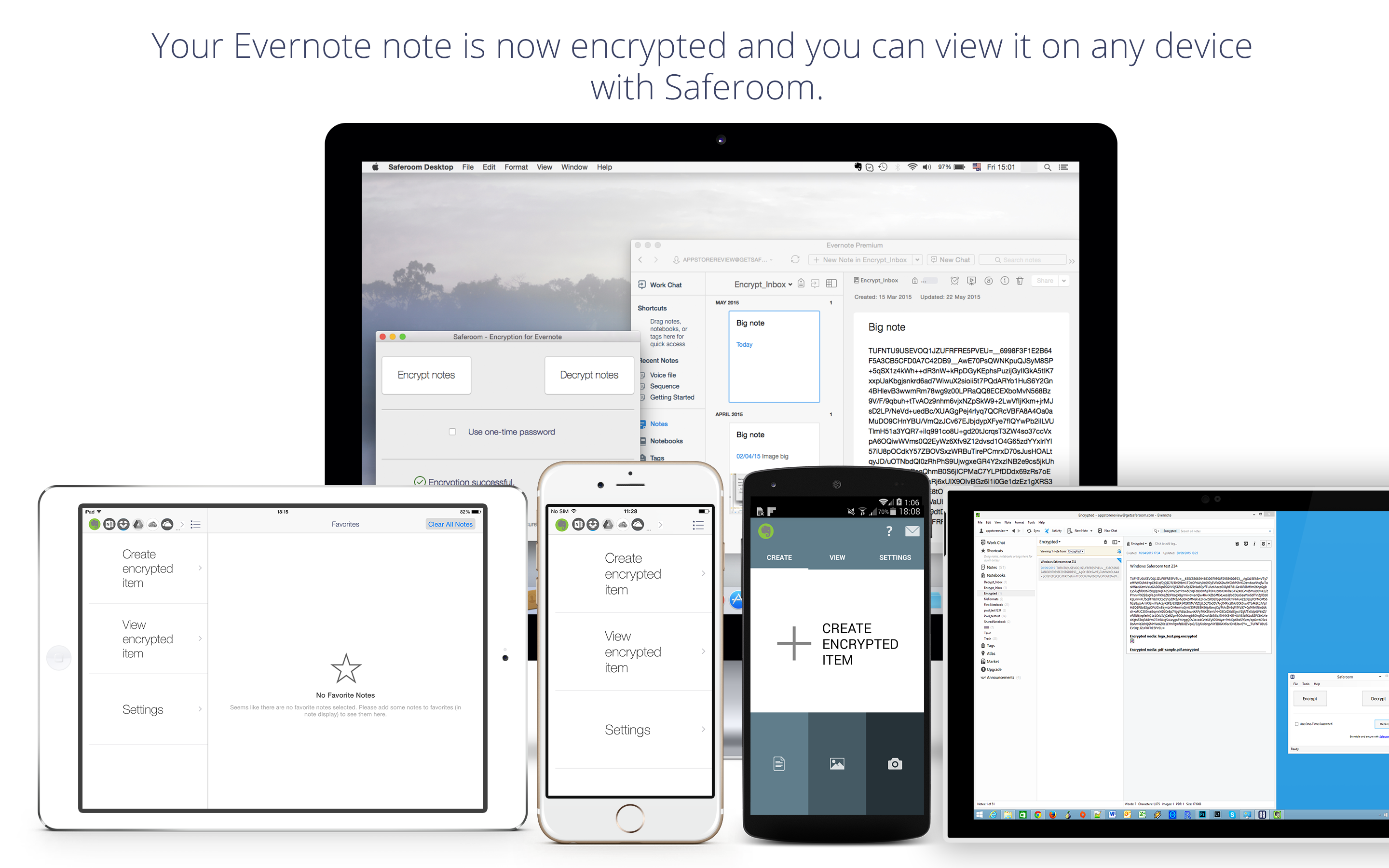The width and height of the screenshot is (1389, 868).
Task: Click the Encrypt notes button
Action: pos(424,374)
